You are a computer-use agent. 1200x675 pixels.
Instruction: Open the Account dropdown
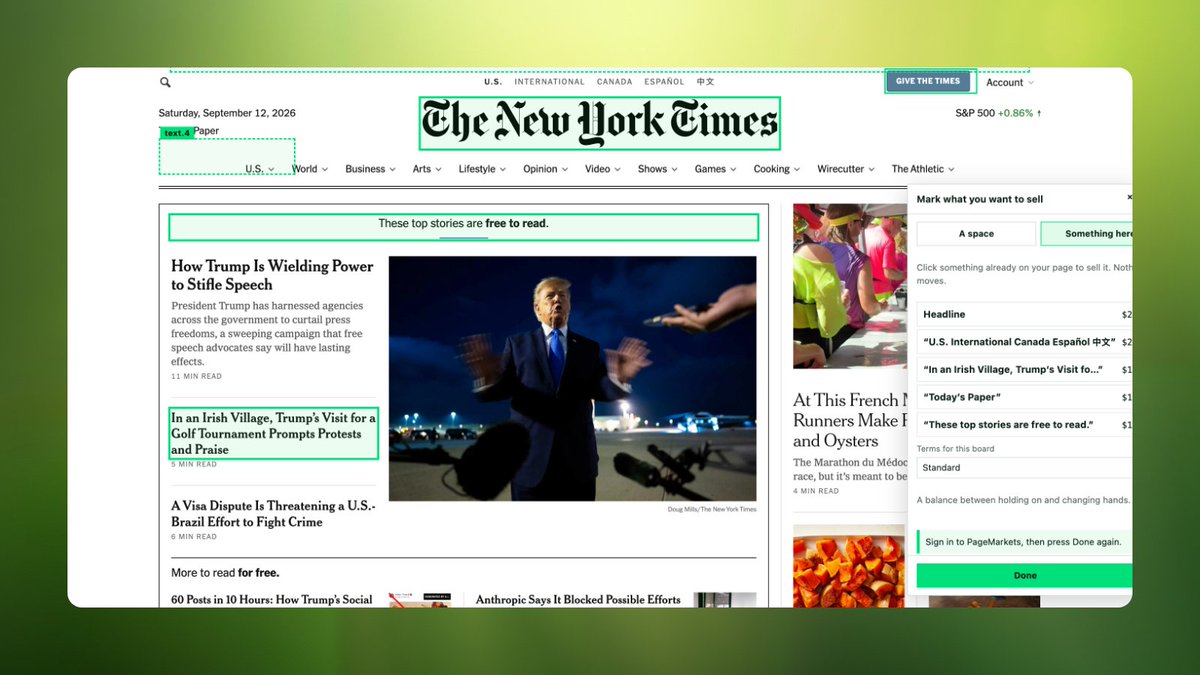tap(1009, 82)
